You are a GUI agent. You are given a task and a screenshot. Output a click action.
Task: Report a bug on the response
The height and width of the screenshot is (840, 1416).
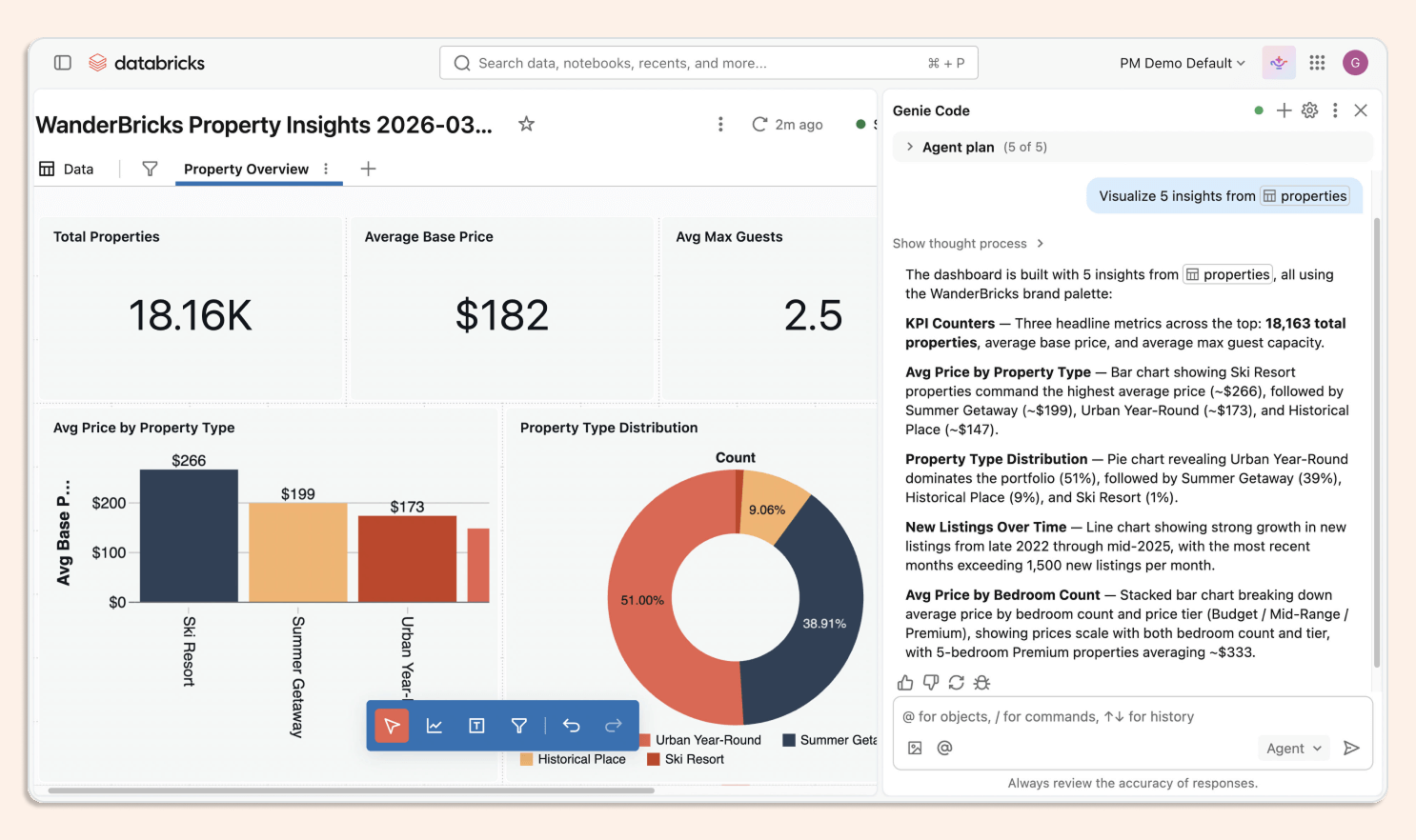click(x=982, y=683)
